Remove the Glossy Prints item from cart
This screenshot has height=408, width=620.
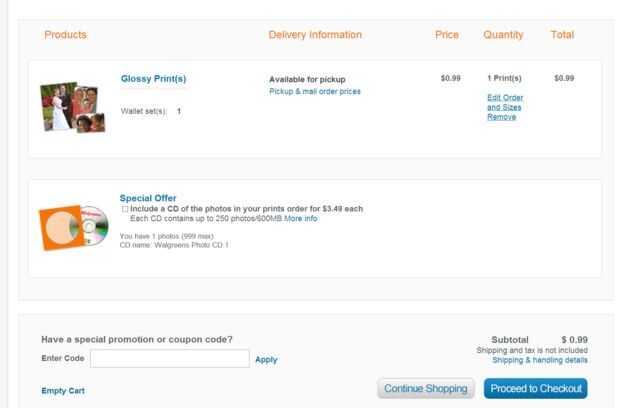(x=501, y=117)
